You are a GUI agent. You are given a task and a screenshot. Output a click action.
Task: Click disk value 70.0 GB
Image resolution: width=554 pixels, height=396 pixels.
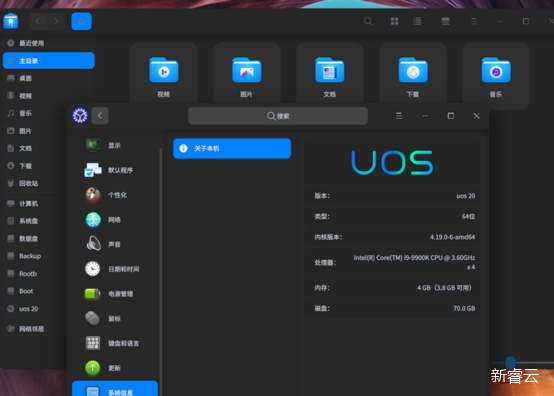coord(464,308)
